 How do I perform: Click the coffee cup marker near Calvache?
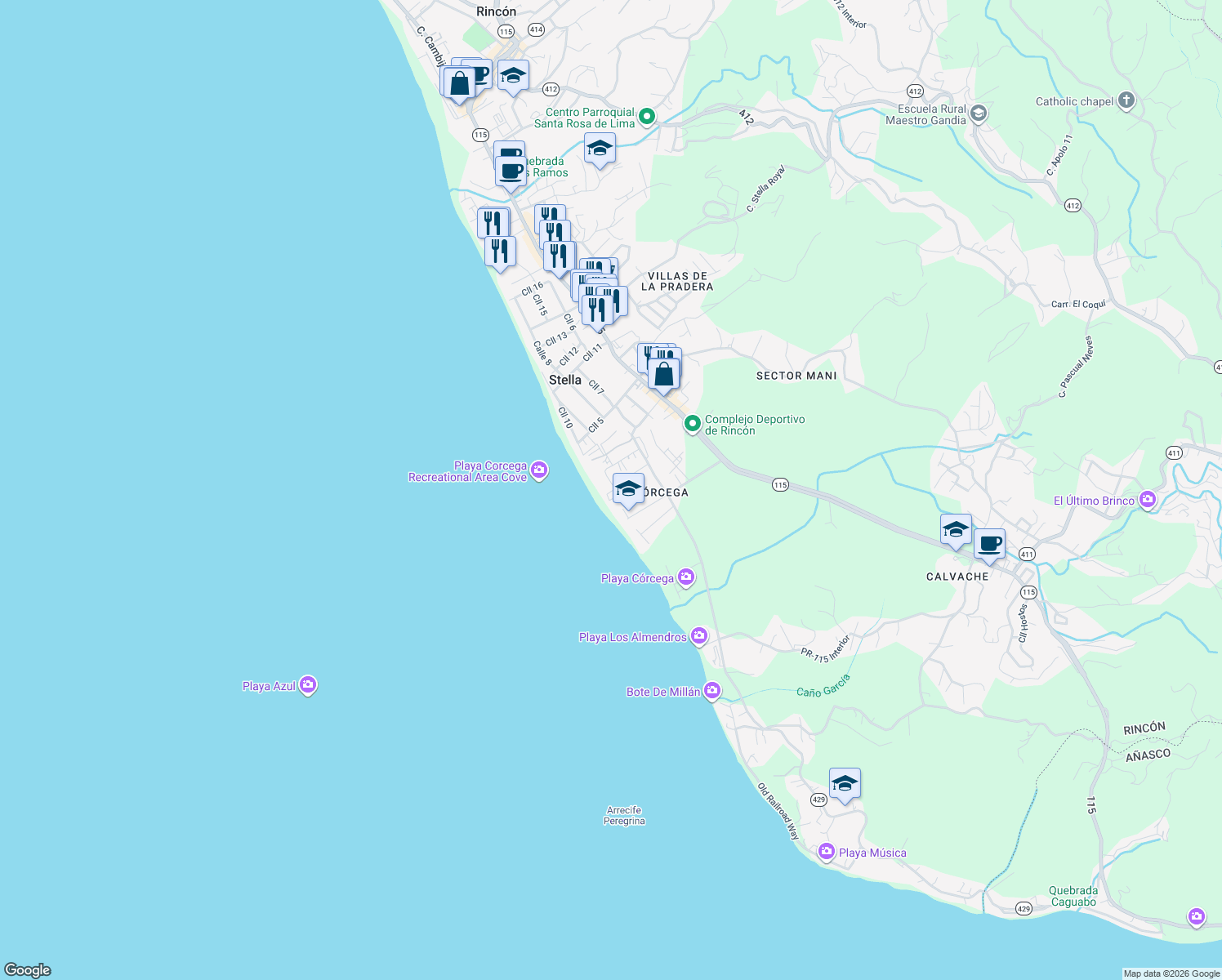(x=989, y=544)
